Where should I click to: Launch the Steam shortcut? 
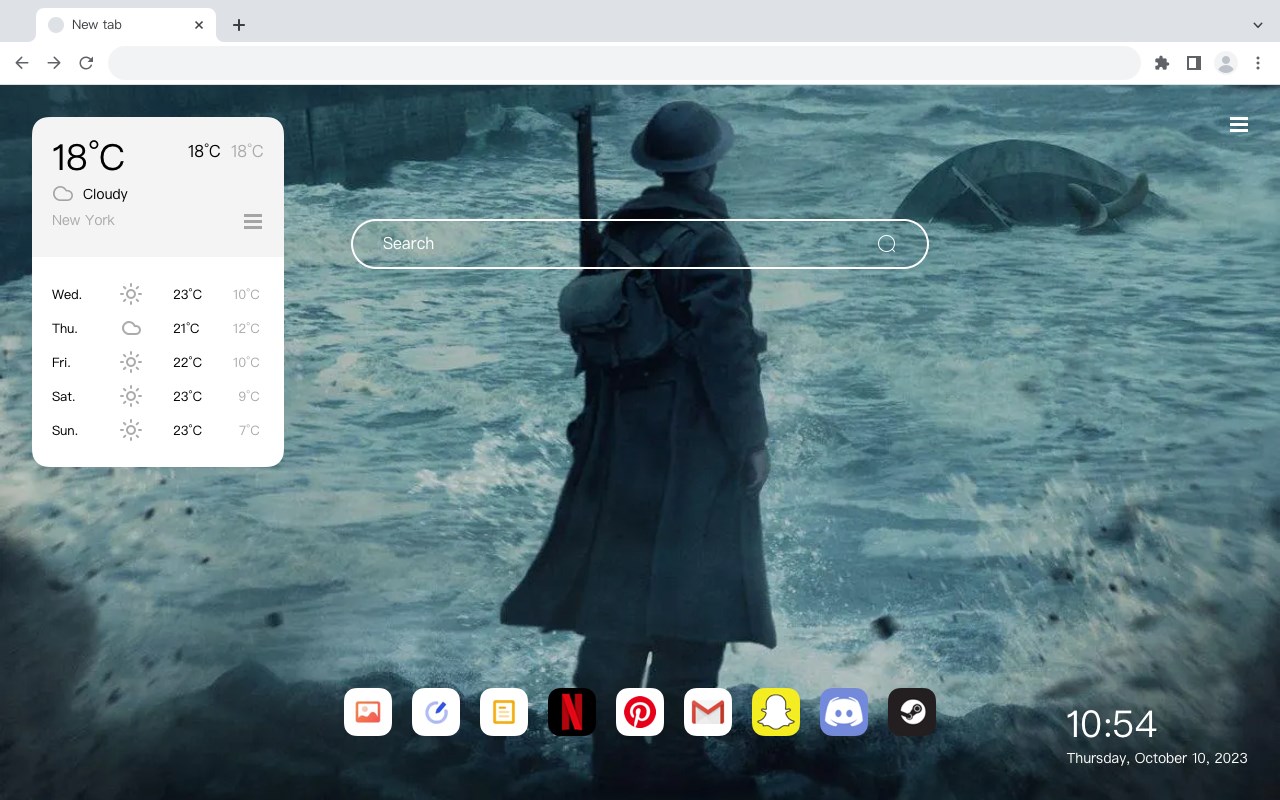912,712
